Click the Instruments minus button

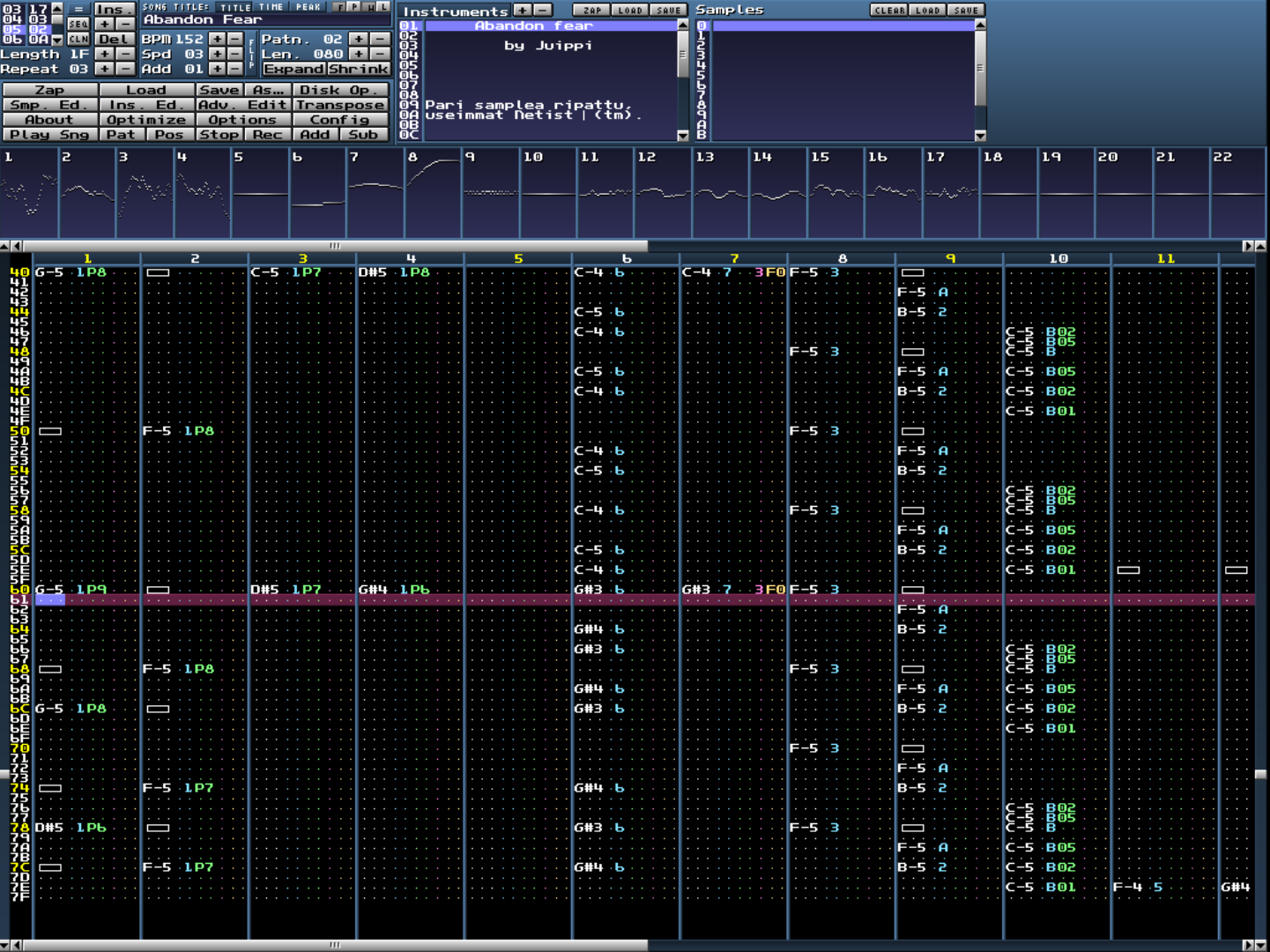(543, 11)
